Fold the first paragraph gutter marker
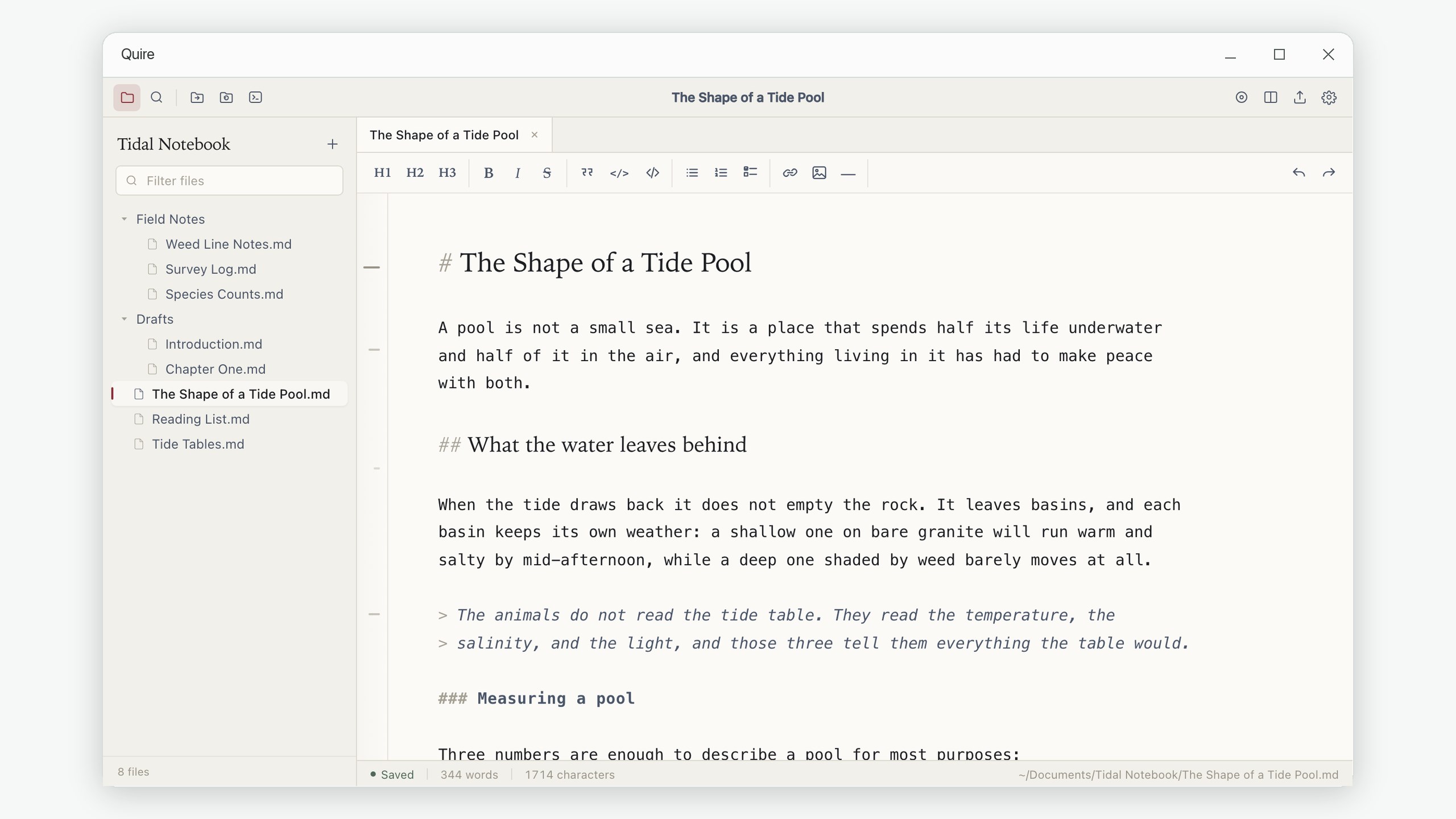The image size is (1456, 819). (x=374, y=350)
